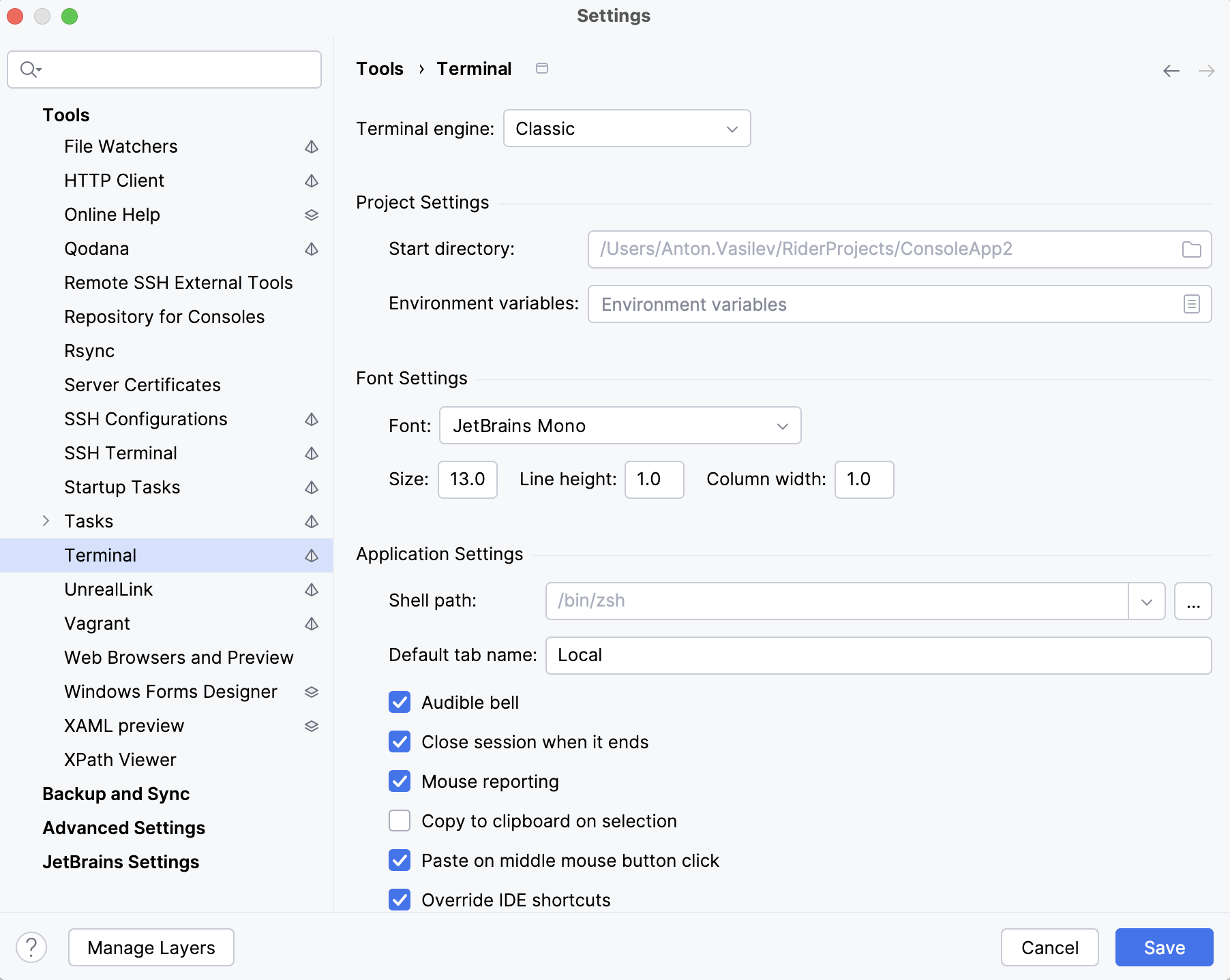Click the layered settings icon beside Online Help
Image resolution: width=1230 pixels, height=980 pixels.
[312, 215]
